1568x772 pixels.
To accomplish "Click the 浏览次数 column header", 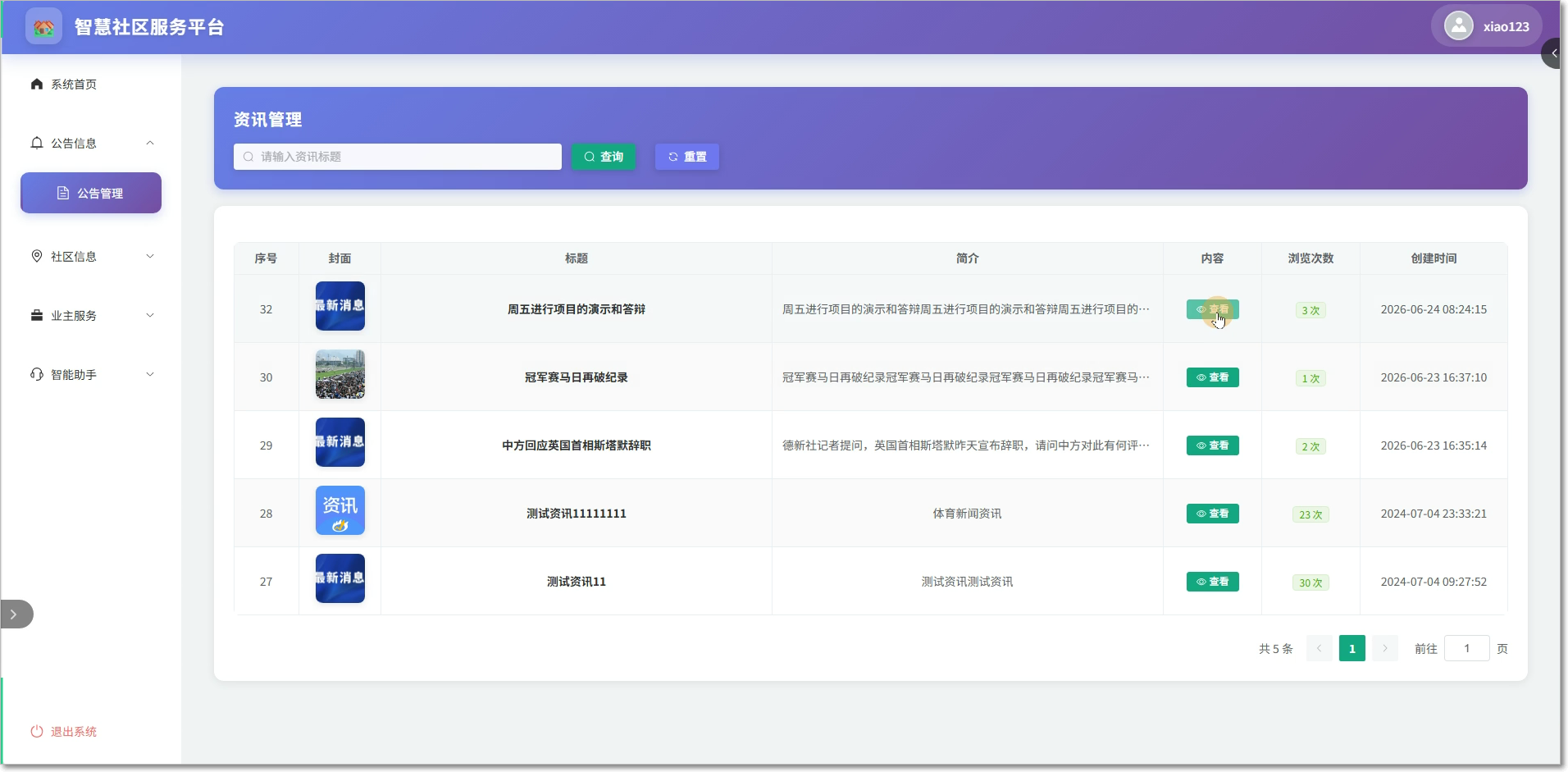I will (x=1310, y=258).
